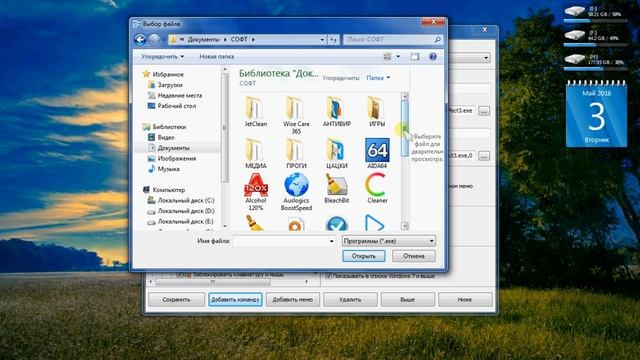Click Сохранить in the back window
This screenshot has height=360, width=640.
pos(176,300)
